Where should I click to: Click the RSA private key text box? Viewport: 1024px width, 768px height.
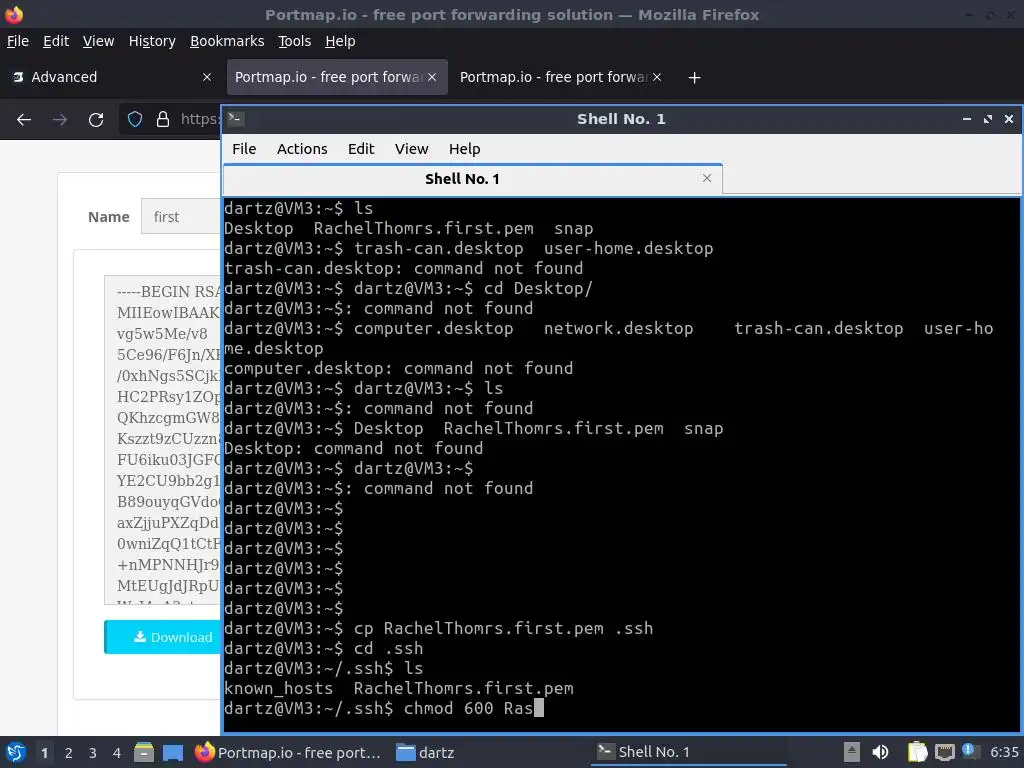(163, 440)
